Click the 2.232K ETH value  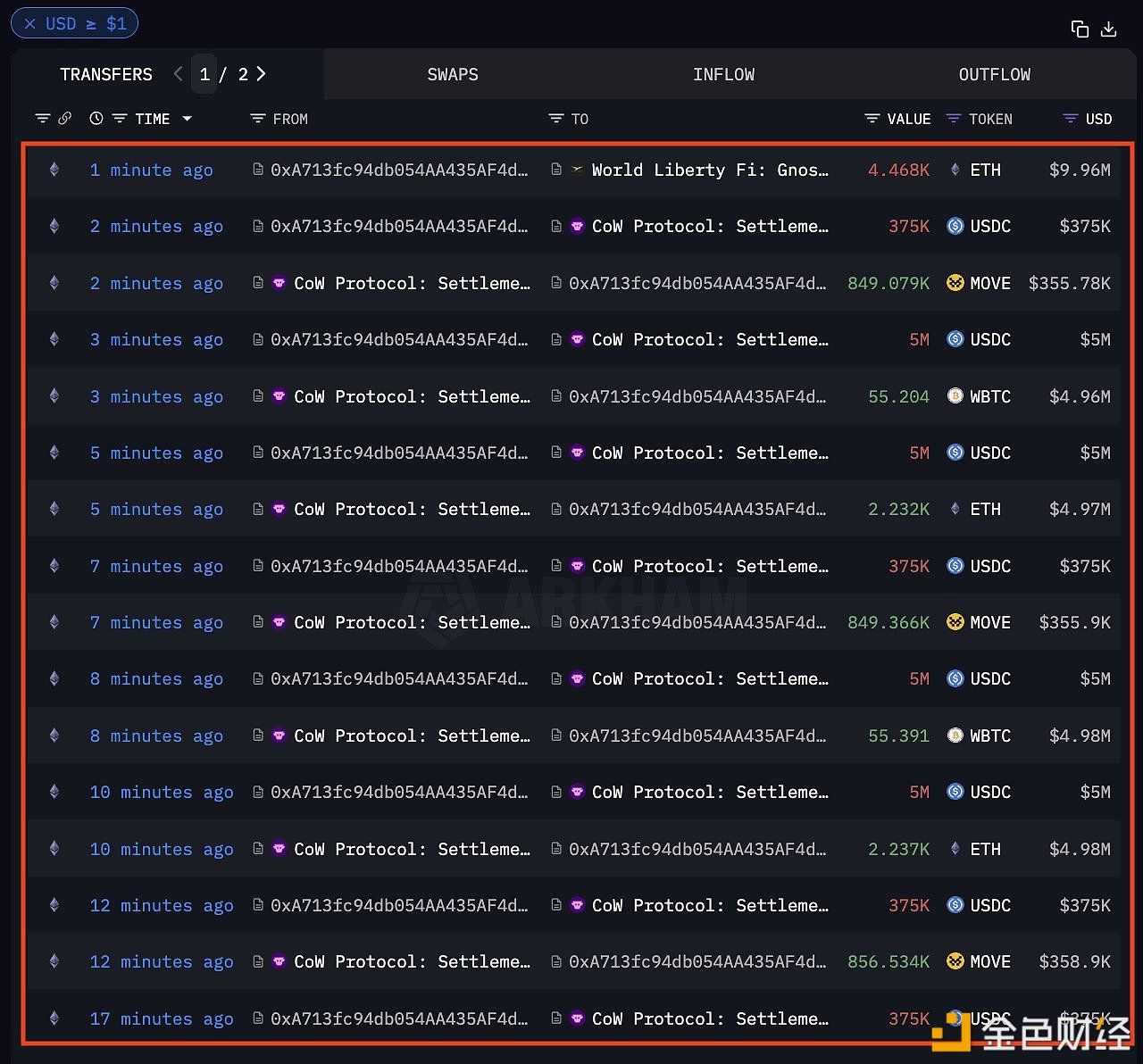(899, 509)
